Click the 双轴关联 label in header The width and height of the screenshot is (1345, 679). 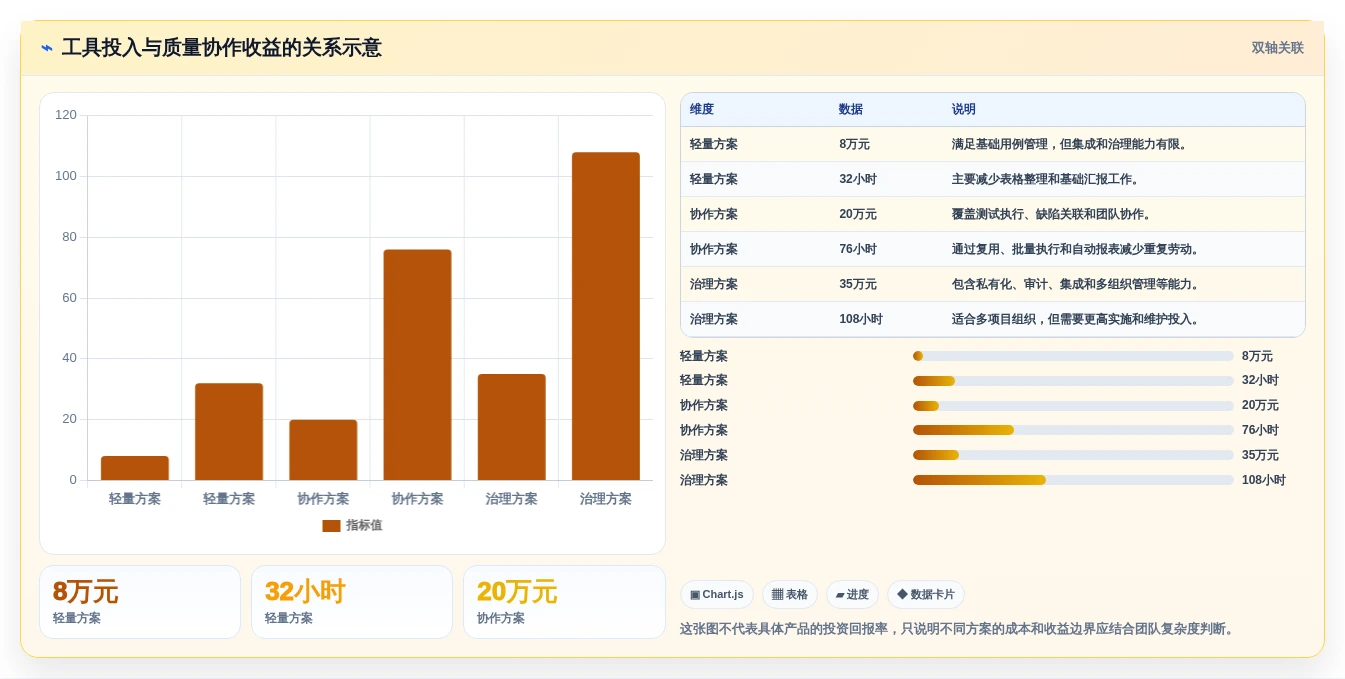[x=1278, y=48]
